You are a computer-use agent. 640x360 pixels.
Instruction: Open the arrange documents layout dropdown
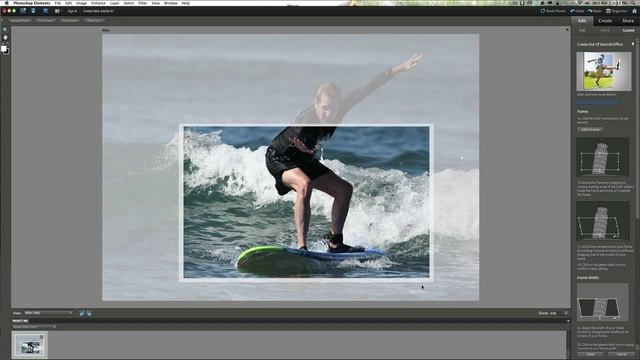(58, 11)
